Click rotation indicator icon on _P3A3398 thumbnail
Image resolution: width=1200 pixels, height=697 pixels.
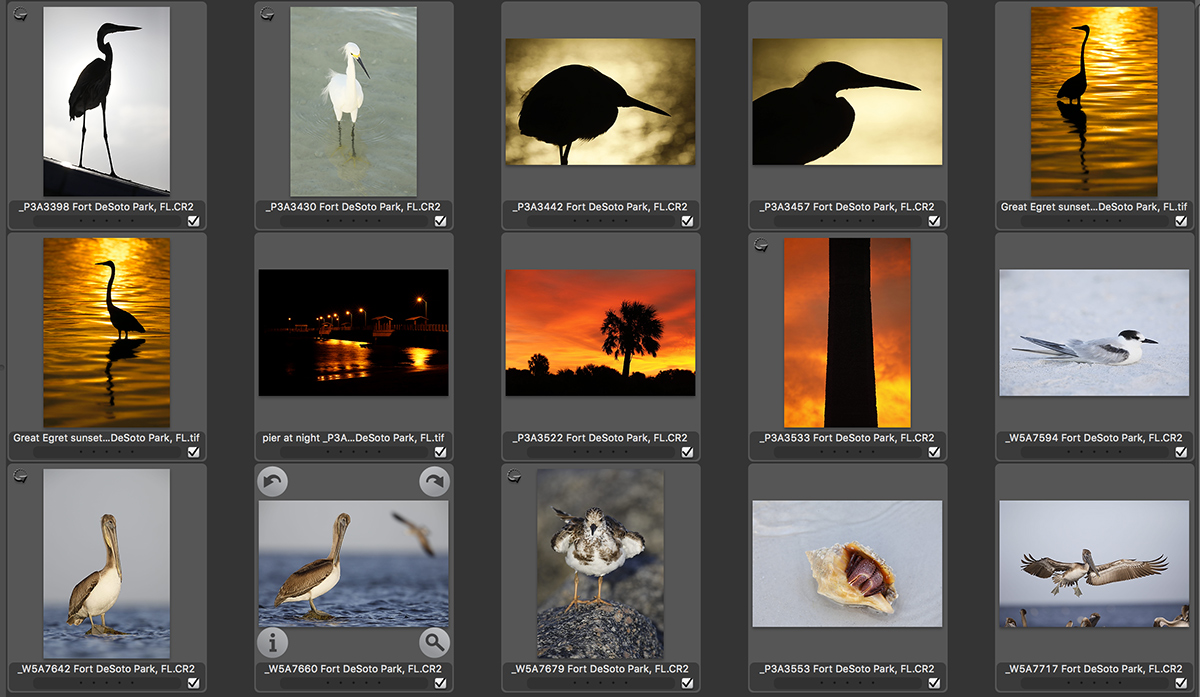pos(22,13)
